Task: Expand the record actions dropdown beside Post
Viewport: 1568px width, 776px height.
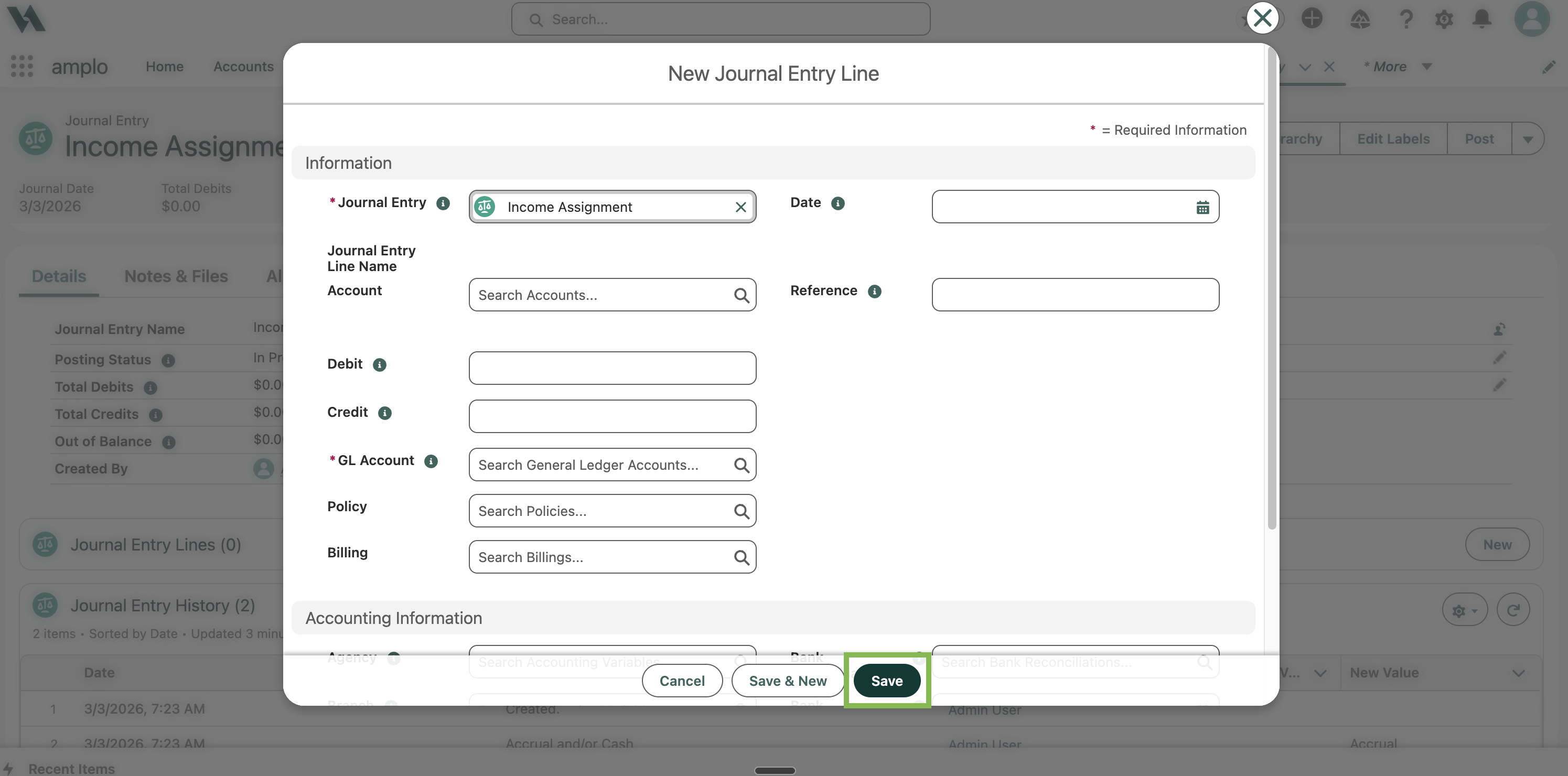Action: (1527, 139)
